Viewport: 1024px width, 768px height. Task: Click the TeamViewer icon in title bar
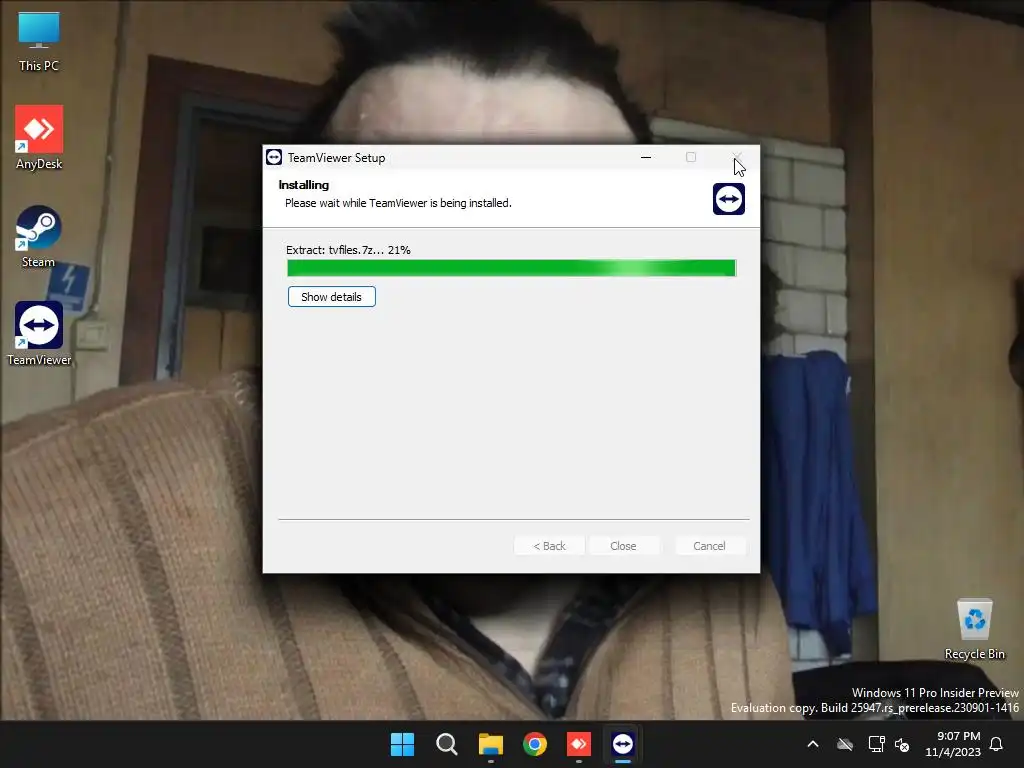click(274, 157)
